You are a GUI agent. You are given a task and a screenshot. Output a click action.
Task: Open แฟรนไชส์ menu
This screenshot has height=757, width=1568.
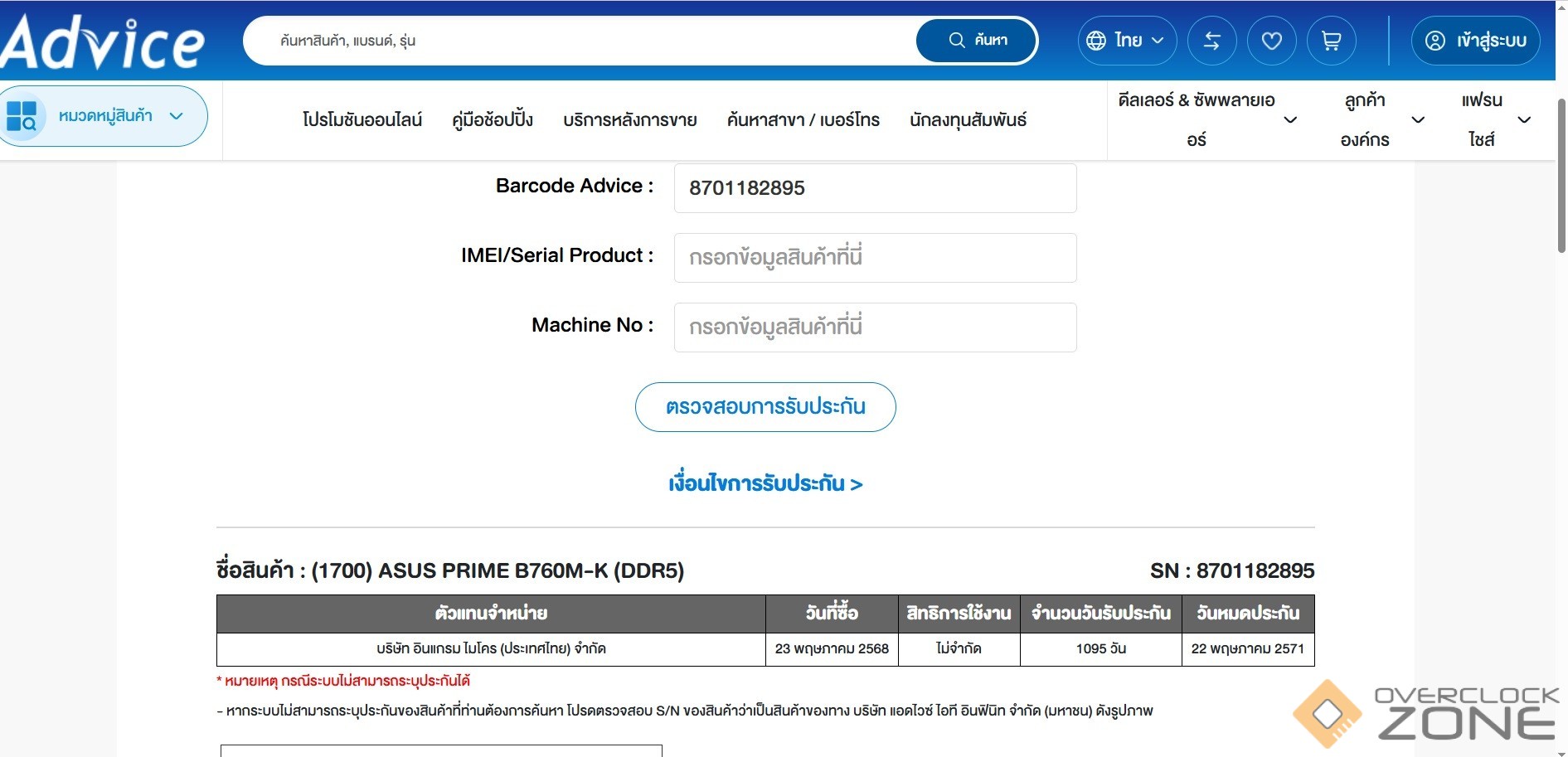pyautogui.click(x=1482, y=120)
